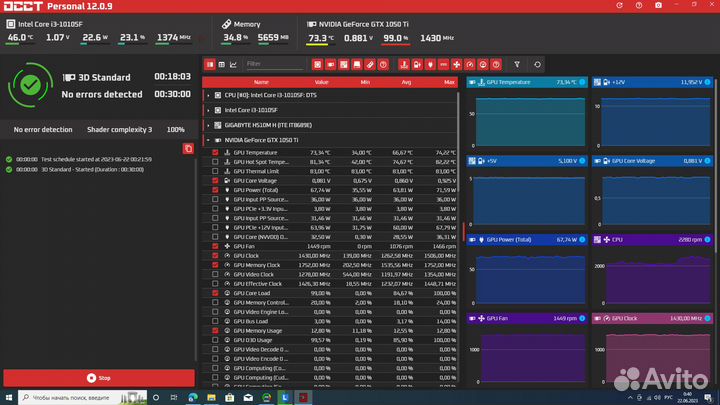This screenshot has height=405, width=720.
Task: Open Microsoft Edge from the taskbar
Action: tap(193, 397)
